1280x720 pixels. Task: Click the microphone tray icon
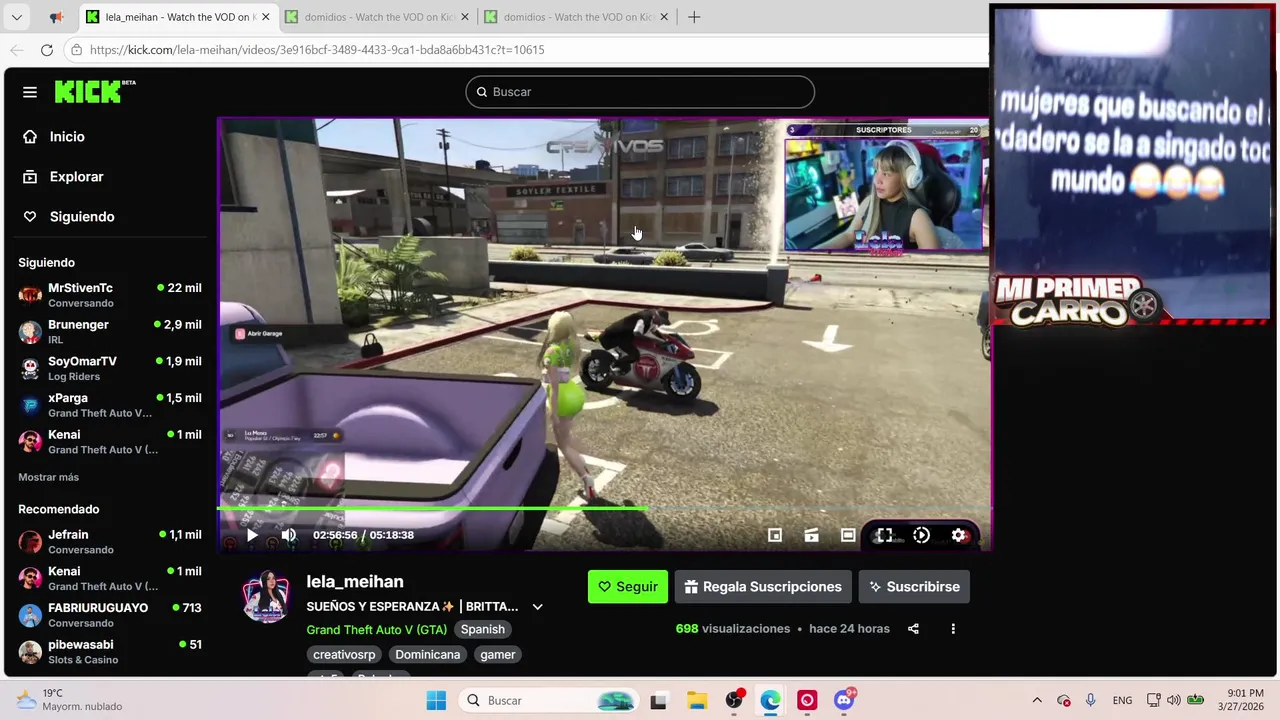[x=1090, y=701]
